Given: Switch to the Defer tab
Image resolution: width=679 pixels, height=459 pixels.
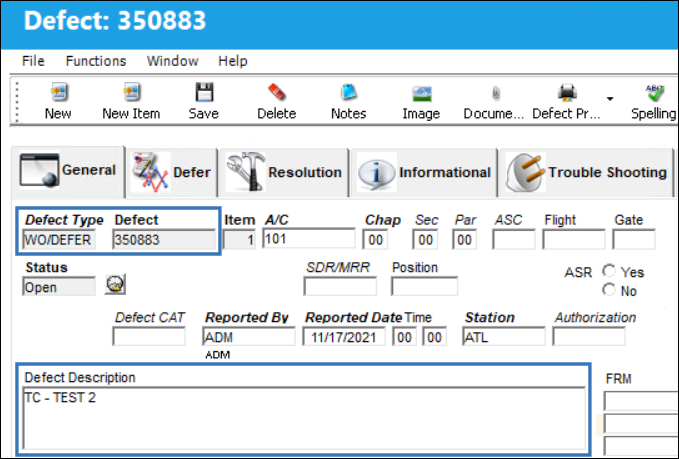Looking at the screenshot, I should click(171, 173).
